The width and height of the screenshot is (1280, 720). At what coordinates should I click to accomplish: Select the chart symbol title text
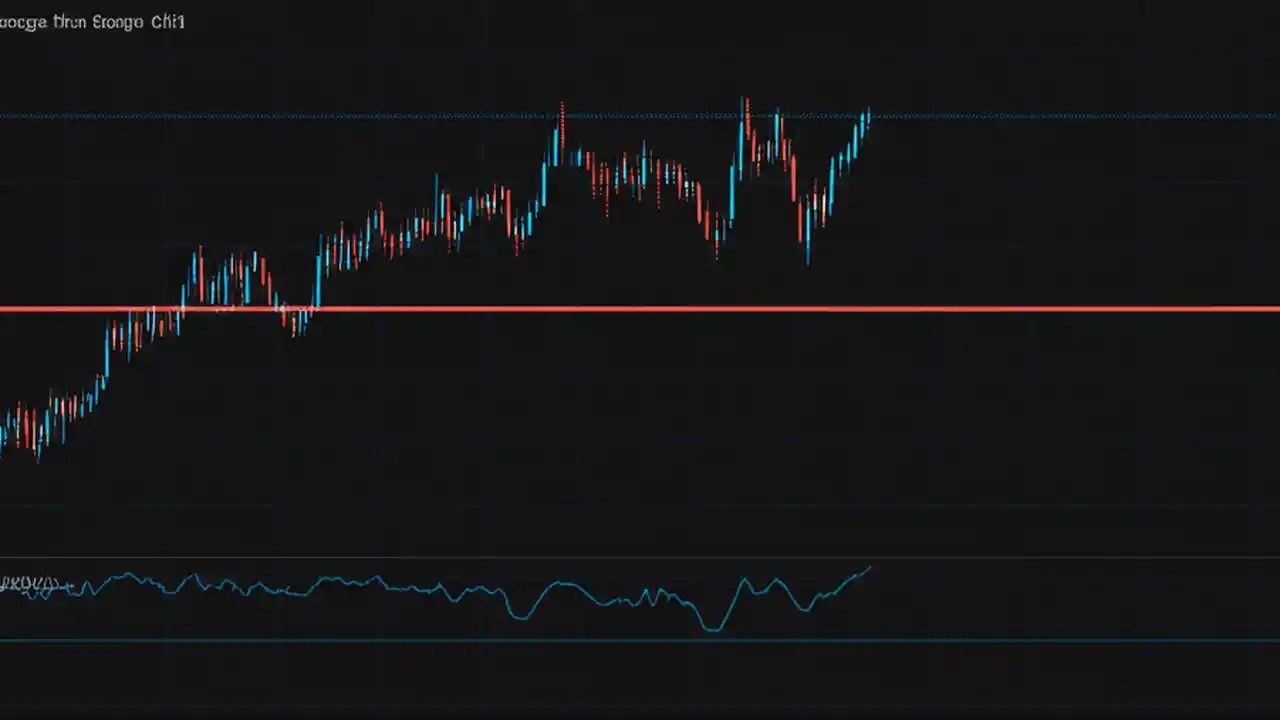(x=92, y=21)
